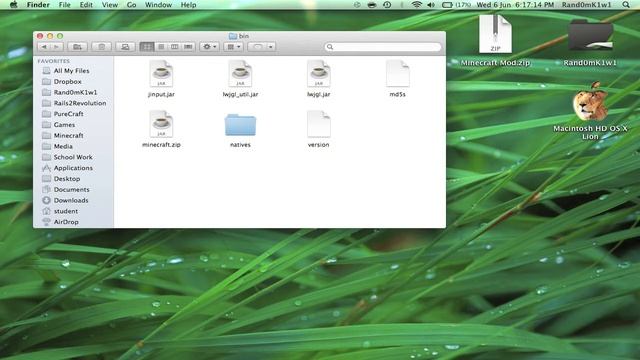The image size is (640, 360).
Task: Open the Help menu
Action: pyautogui.click(x=189, y=5)
